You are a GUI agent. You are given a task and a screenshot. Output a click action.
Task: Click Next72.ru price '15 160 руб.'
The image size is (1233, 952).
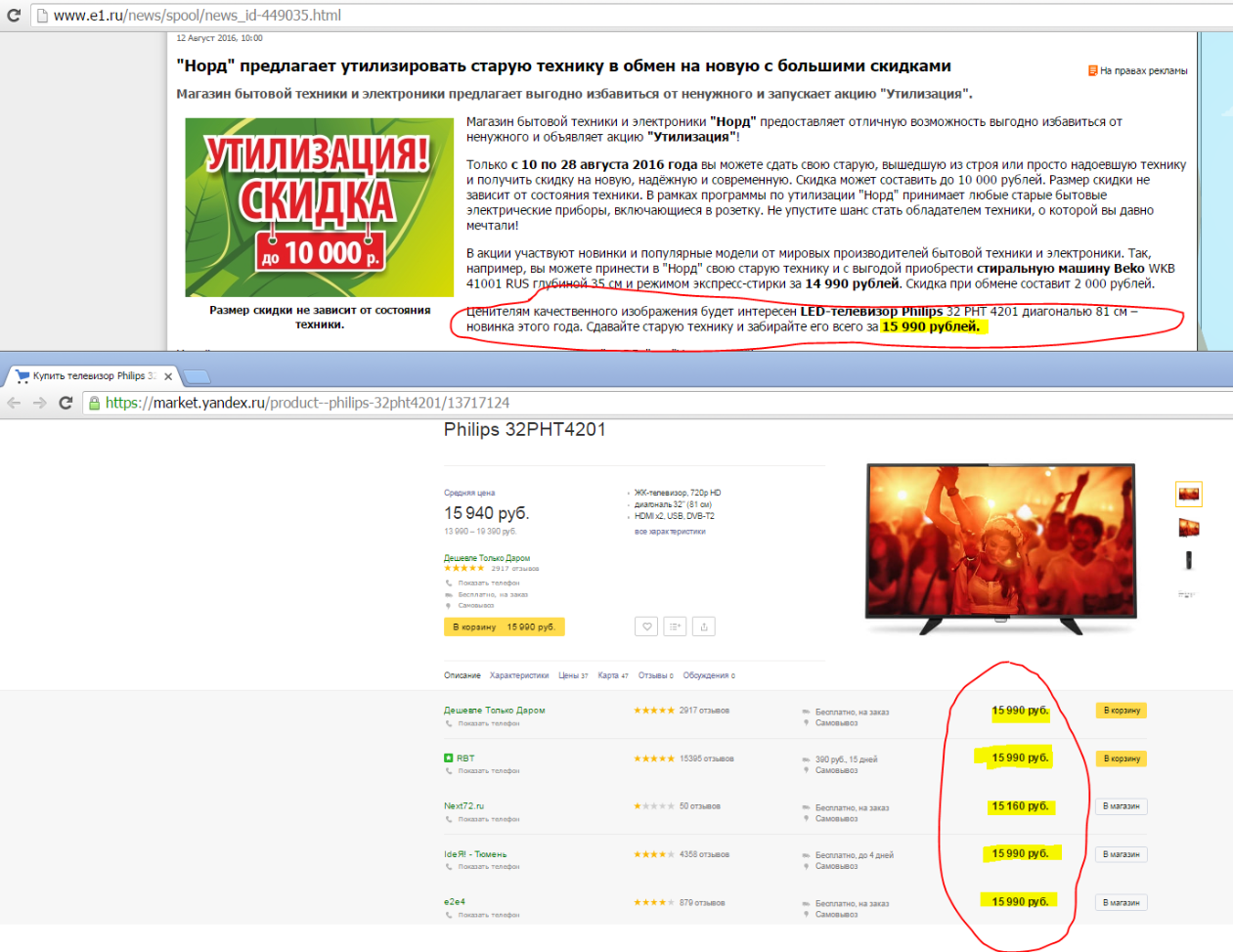[x=1020, y=806]
